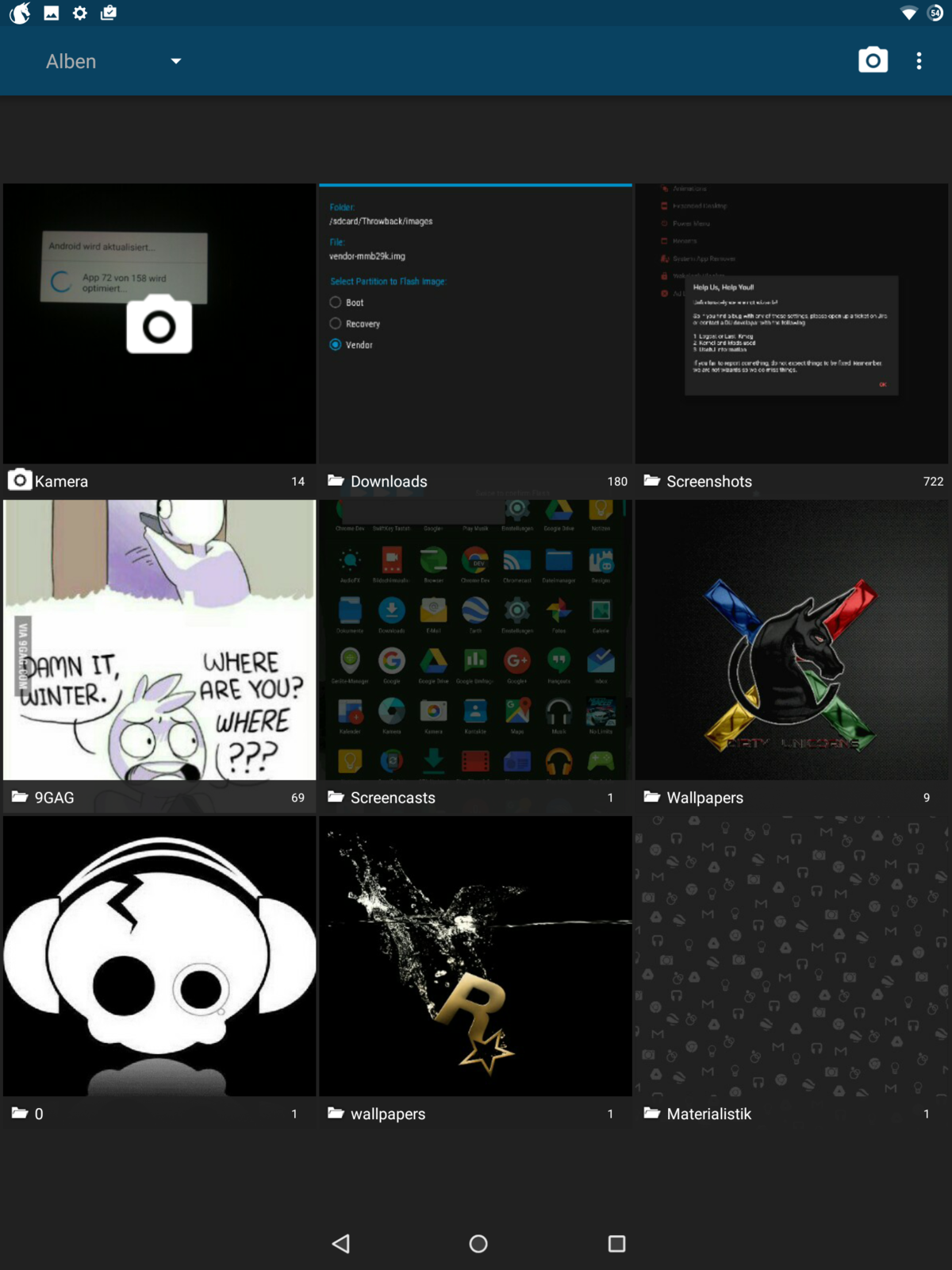Open the lowercase wallpapers Rockstar album
The height and width of the screenshot is (1270, 952).
coord(475,956)
